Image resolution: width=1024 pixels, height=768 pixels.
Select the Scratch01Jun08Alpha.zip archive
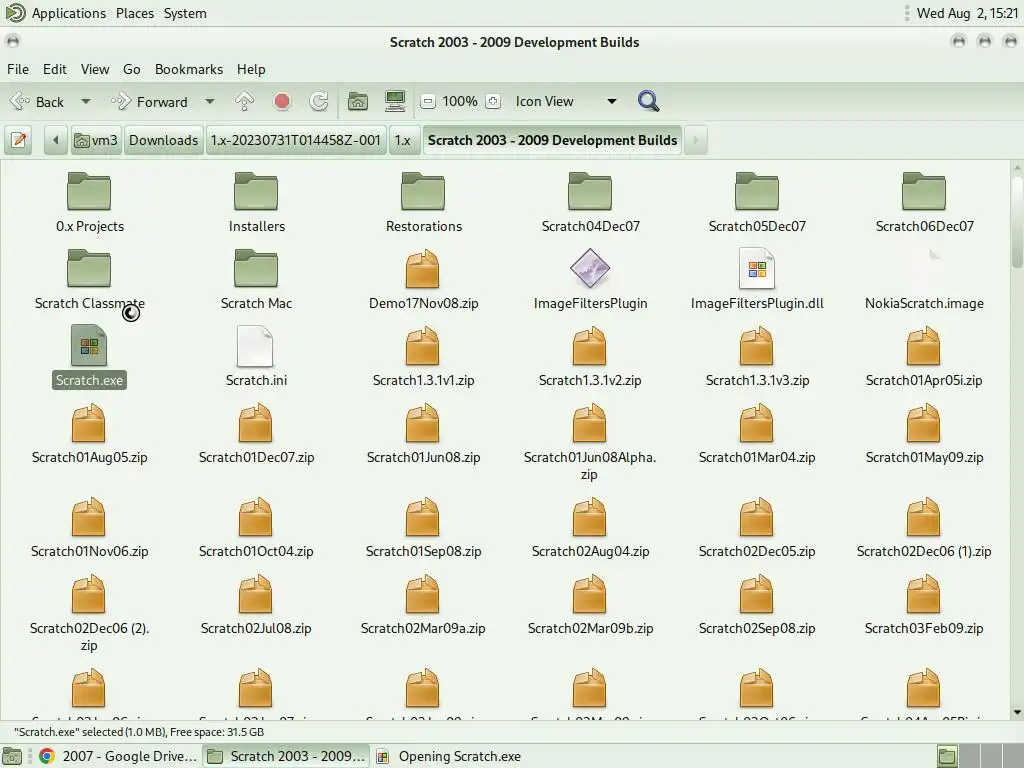(x=590, y=442)
